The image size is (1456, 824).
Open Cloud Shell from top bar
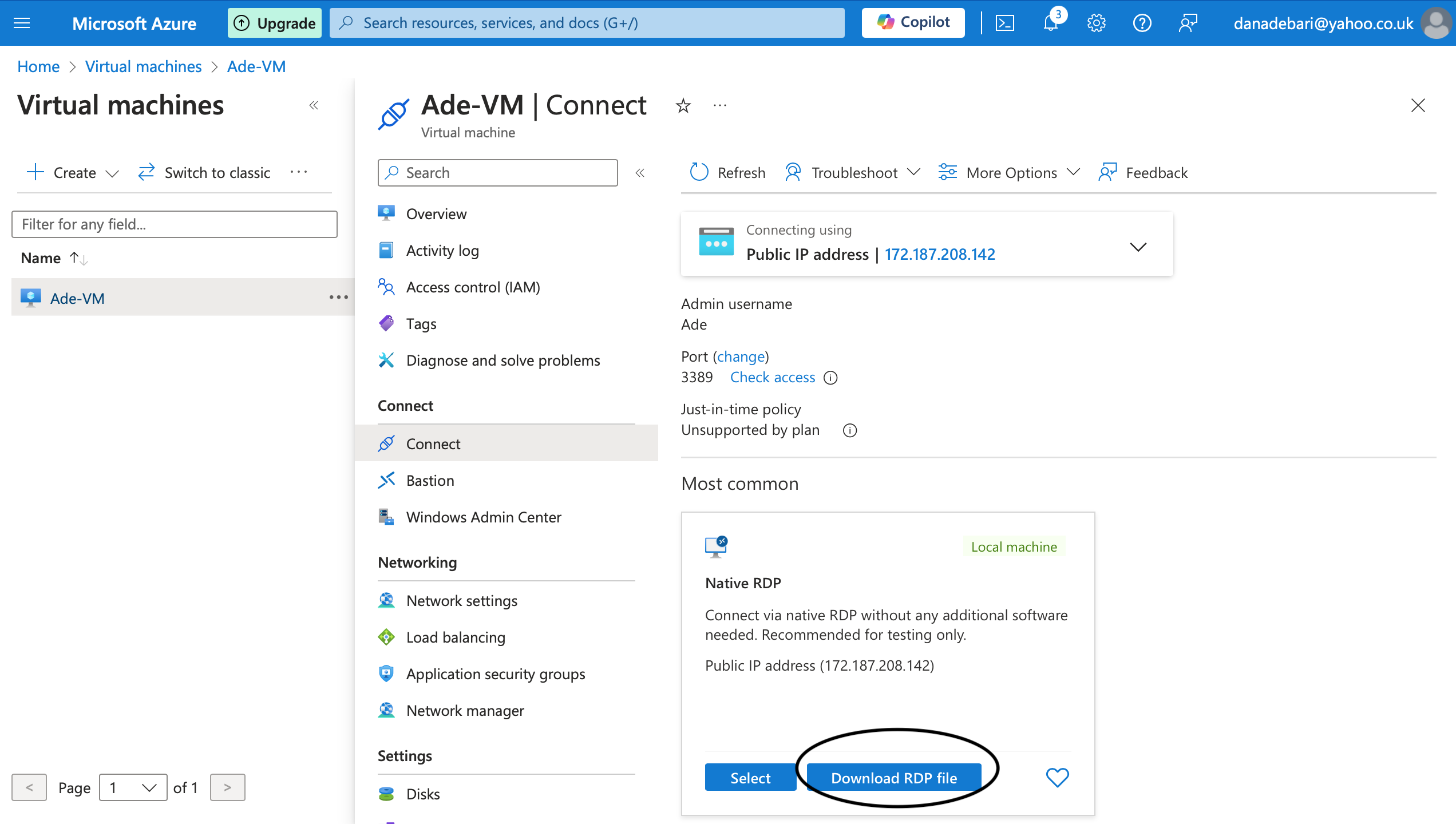[1005, 23]
